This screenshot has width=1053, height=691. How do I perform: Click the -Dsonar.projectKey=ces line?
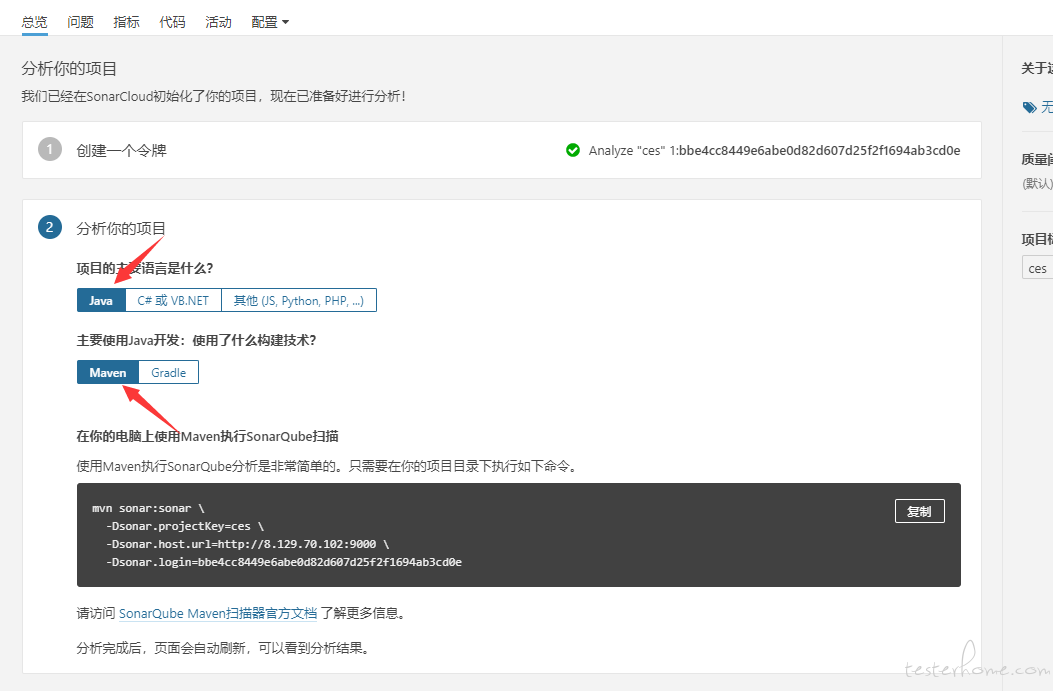[x=185, y=526]
